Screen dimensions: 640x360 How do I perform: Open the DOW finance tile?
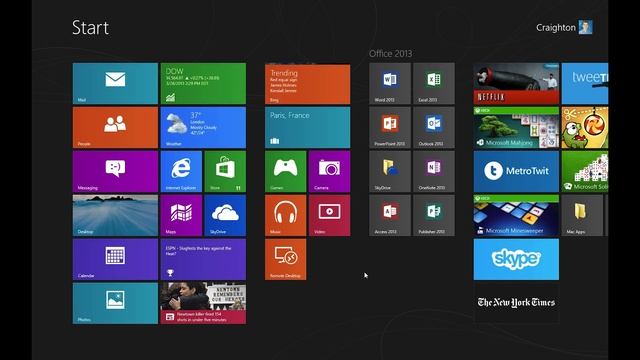coord(203,83)
